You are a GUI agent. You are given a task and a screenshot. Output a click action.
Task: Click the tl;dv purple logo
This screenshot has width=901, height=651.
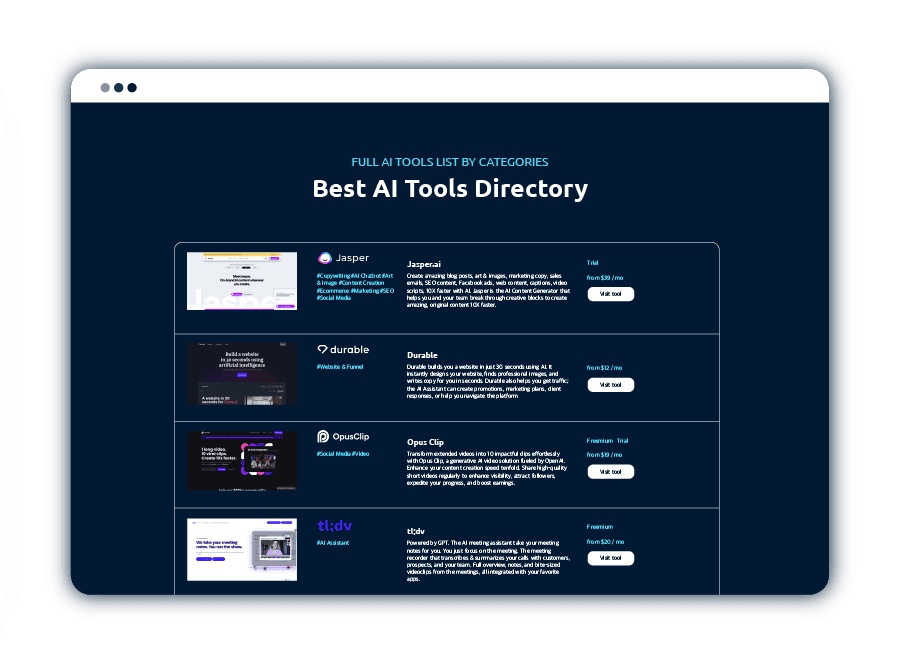click(334, 526)
